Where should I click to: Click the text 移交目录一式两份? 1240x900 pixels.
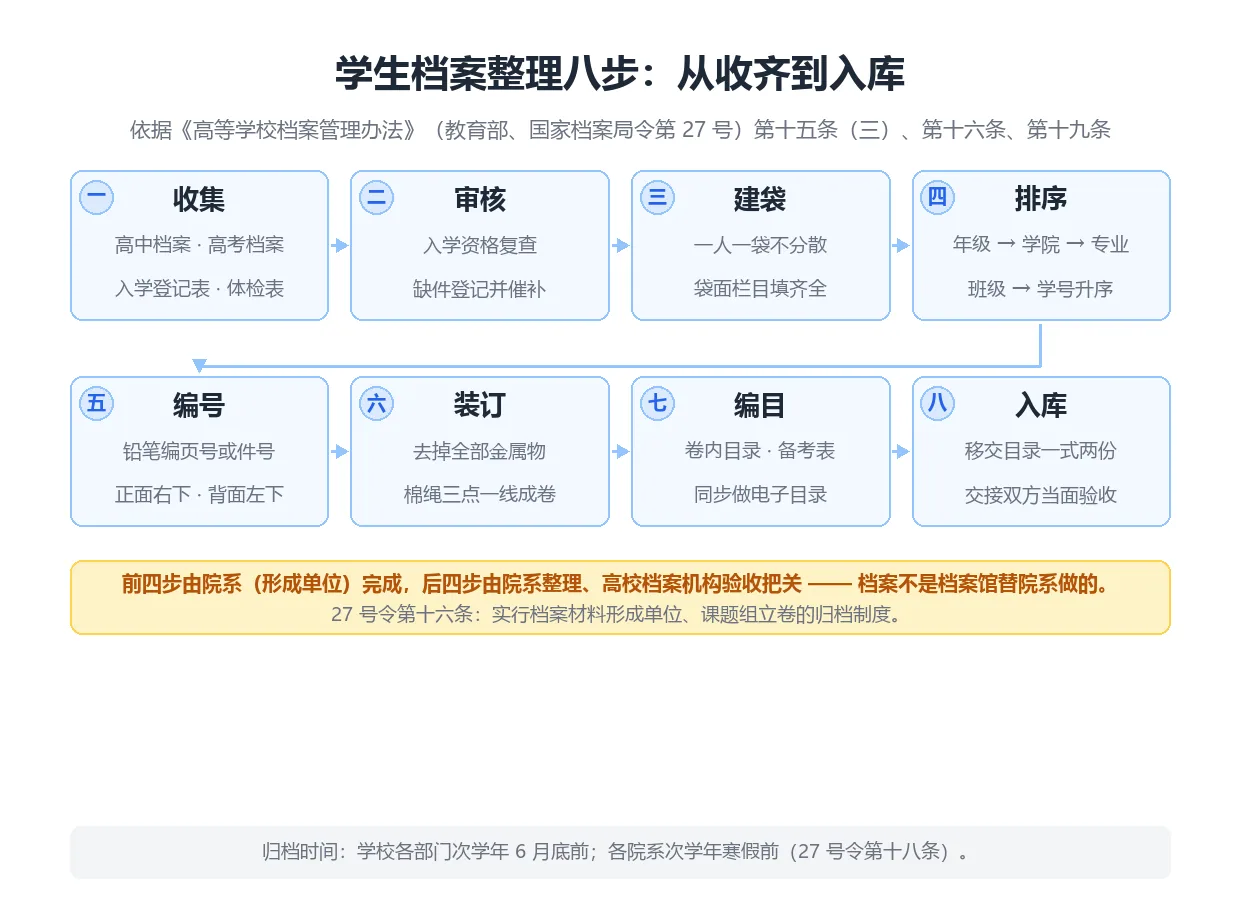coord(1041,451)
